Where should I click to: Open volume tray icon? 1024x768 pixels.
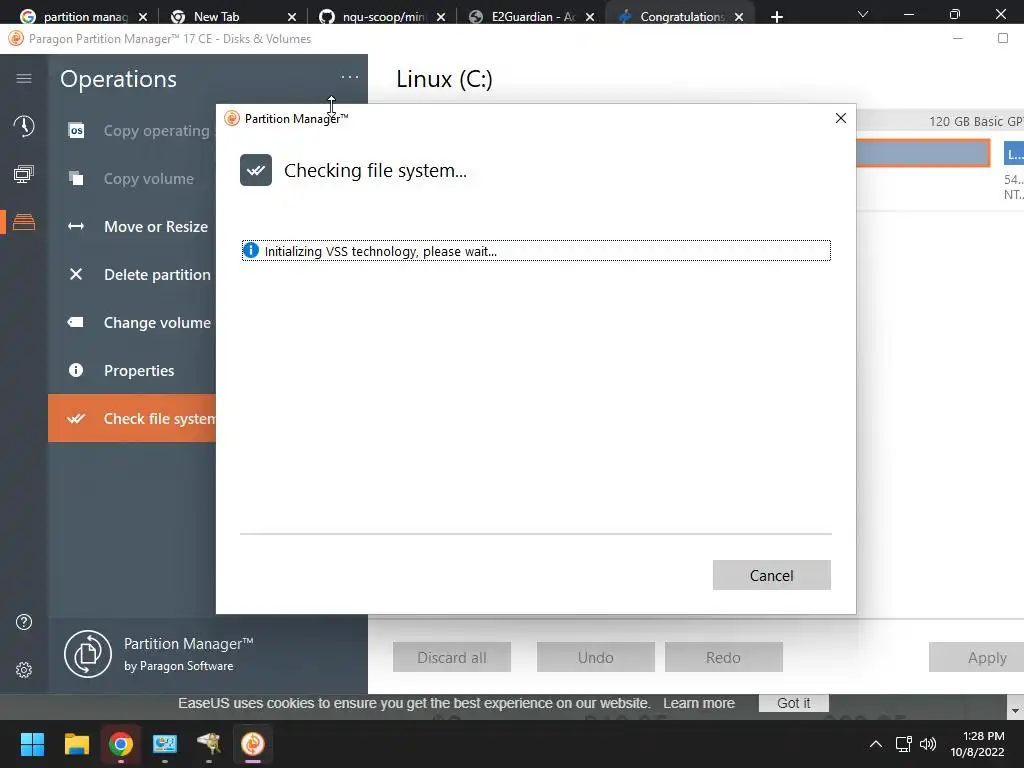927,744
